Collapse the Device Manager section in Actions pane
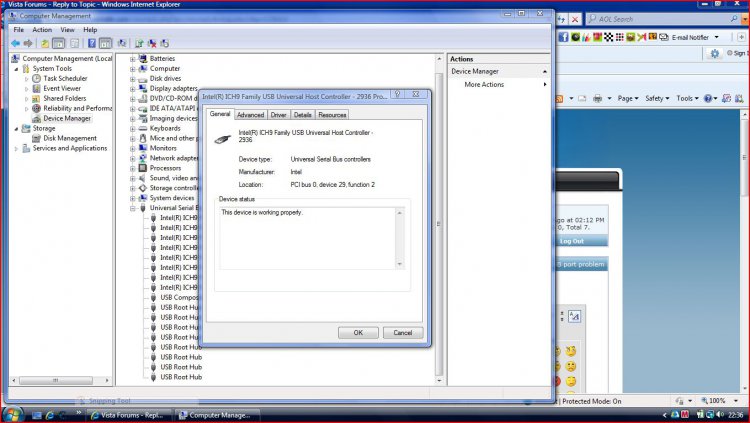 click(x=544, y=71)
